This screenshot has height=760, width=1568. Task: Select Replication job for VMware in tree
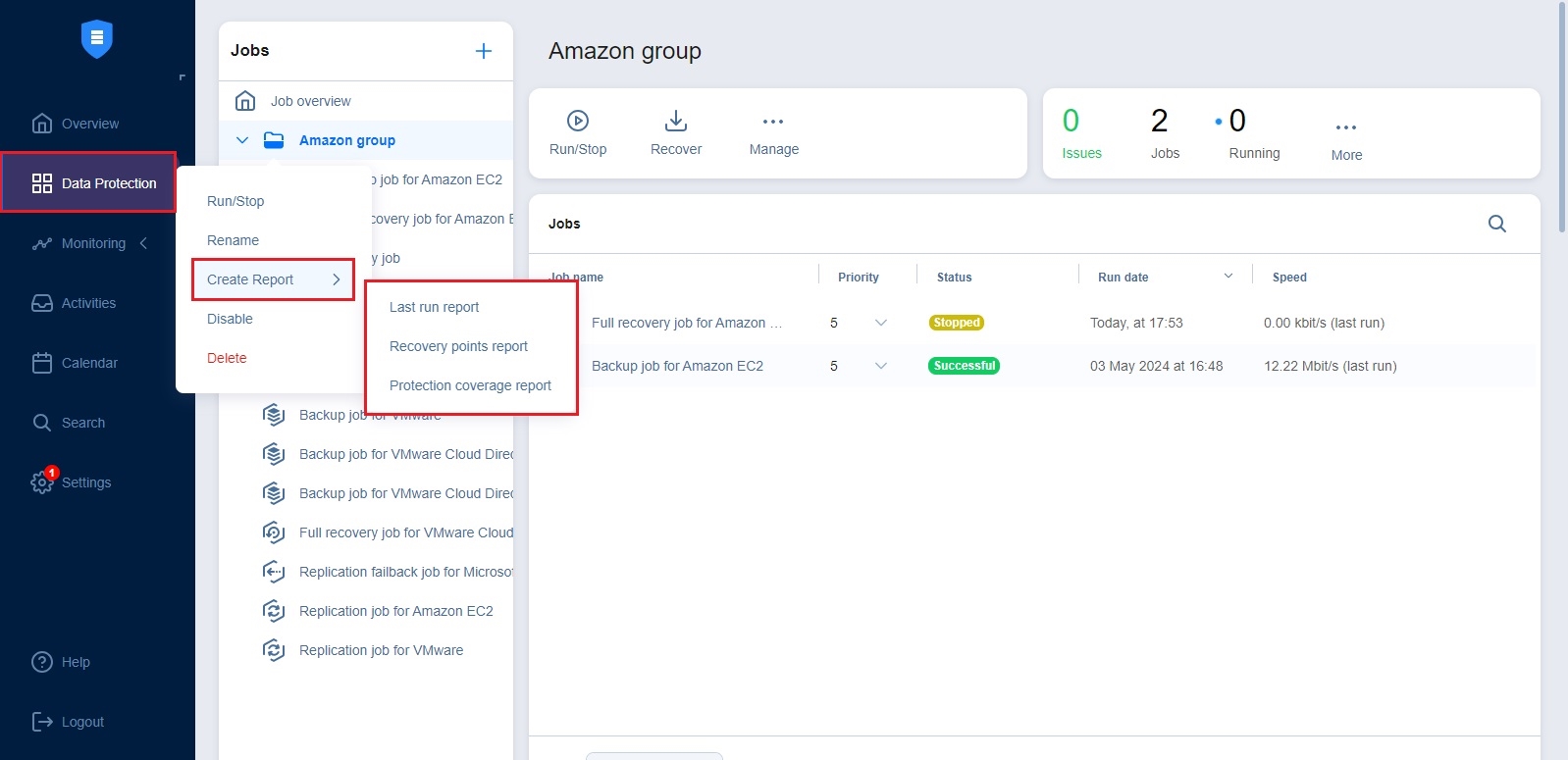point(381,650)
